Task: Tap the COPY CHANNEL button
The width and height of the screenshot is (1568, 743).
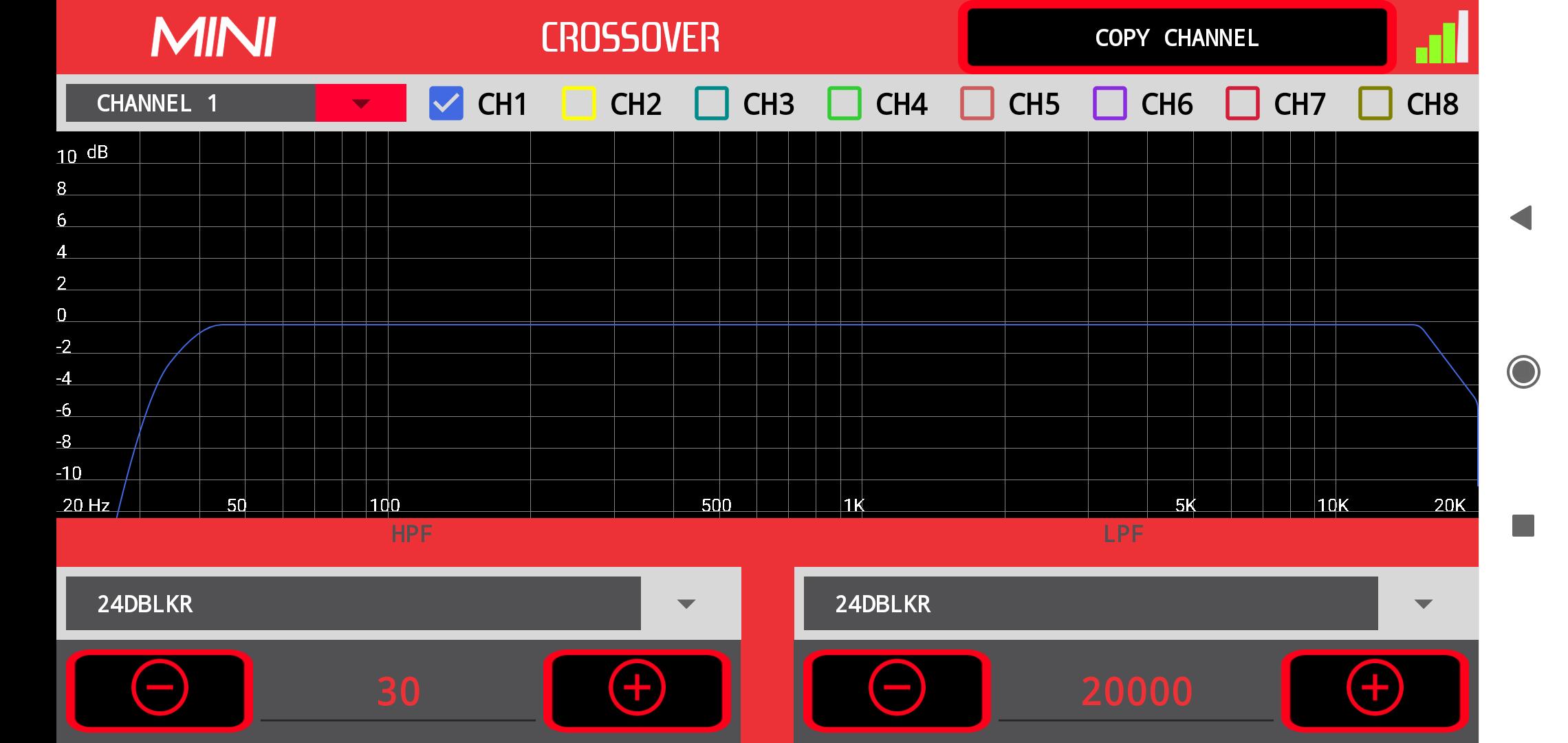Action: click(x=1177, y=38)
